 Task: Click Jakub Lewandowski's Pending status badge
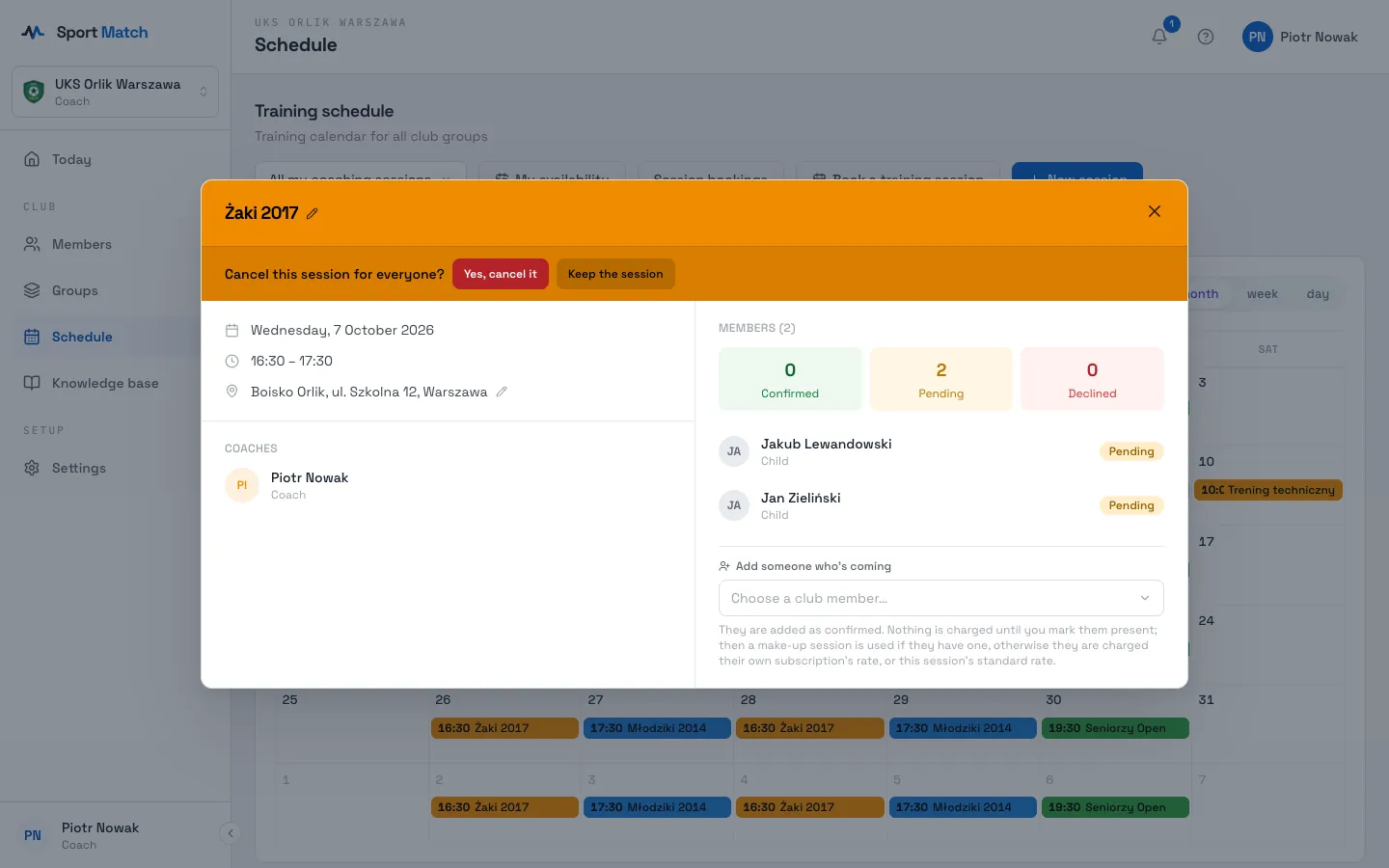[1131, 451]
